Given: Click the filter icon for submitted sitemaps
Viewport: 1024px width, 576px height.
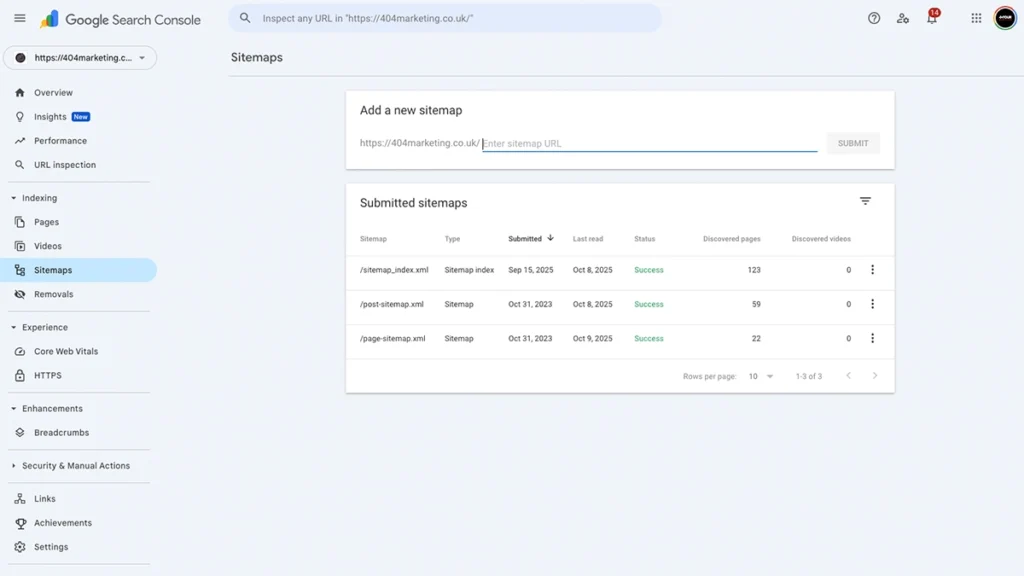Looking at the screenshot, I should tap(865, 202).
